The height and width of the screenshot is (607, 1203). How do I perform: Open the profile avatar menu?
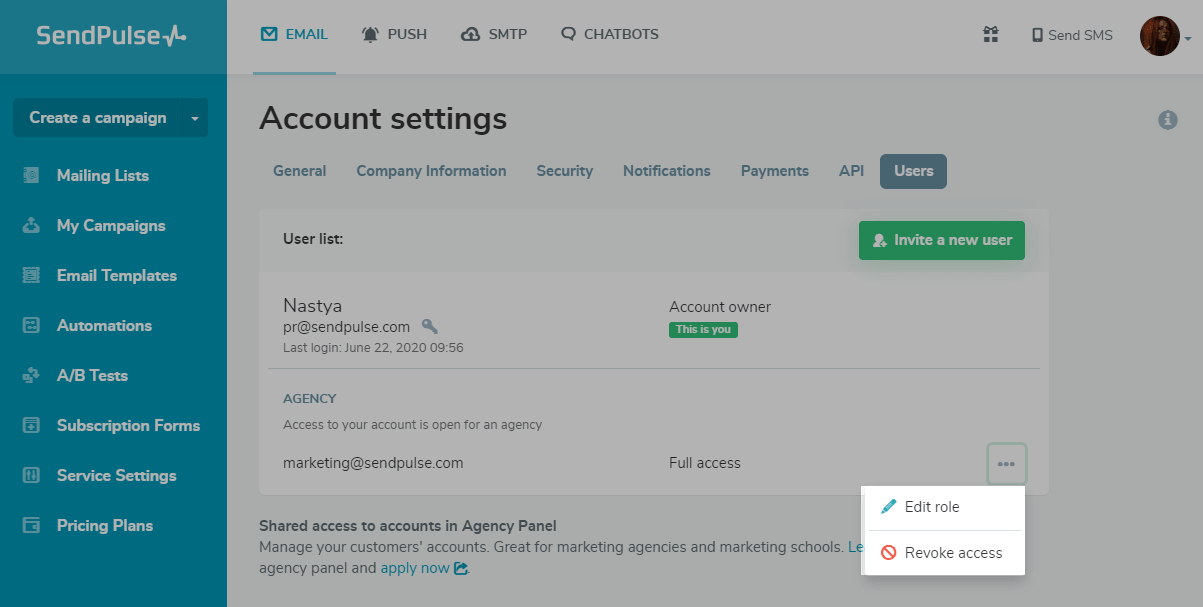click(x=1161, y=36)
